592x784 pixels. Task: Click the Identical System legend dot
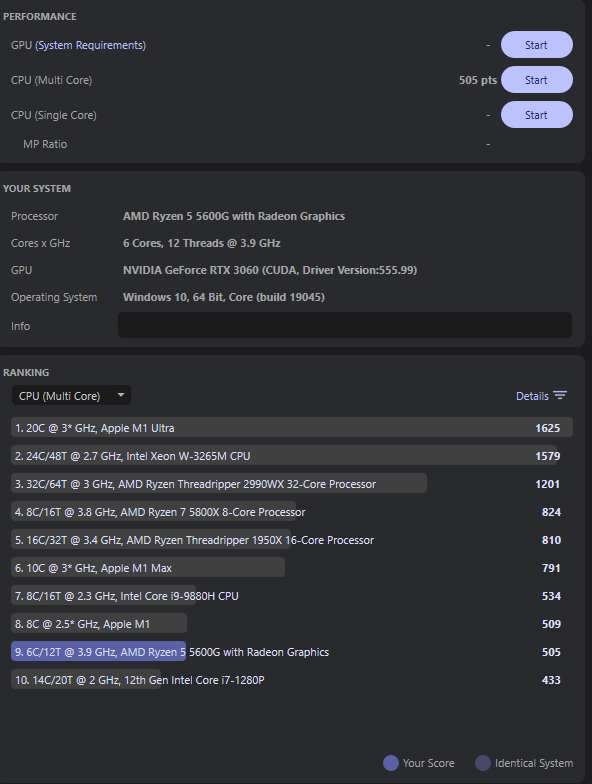(482, 763)
